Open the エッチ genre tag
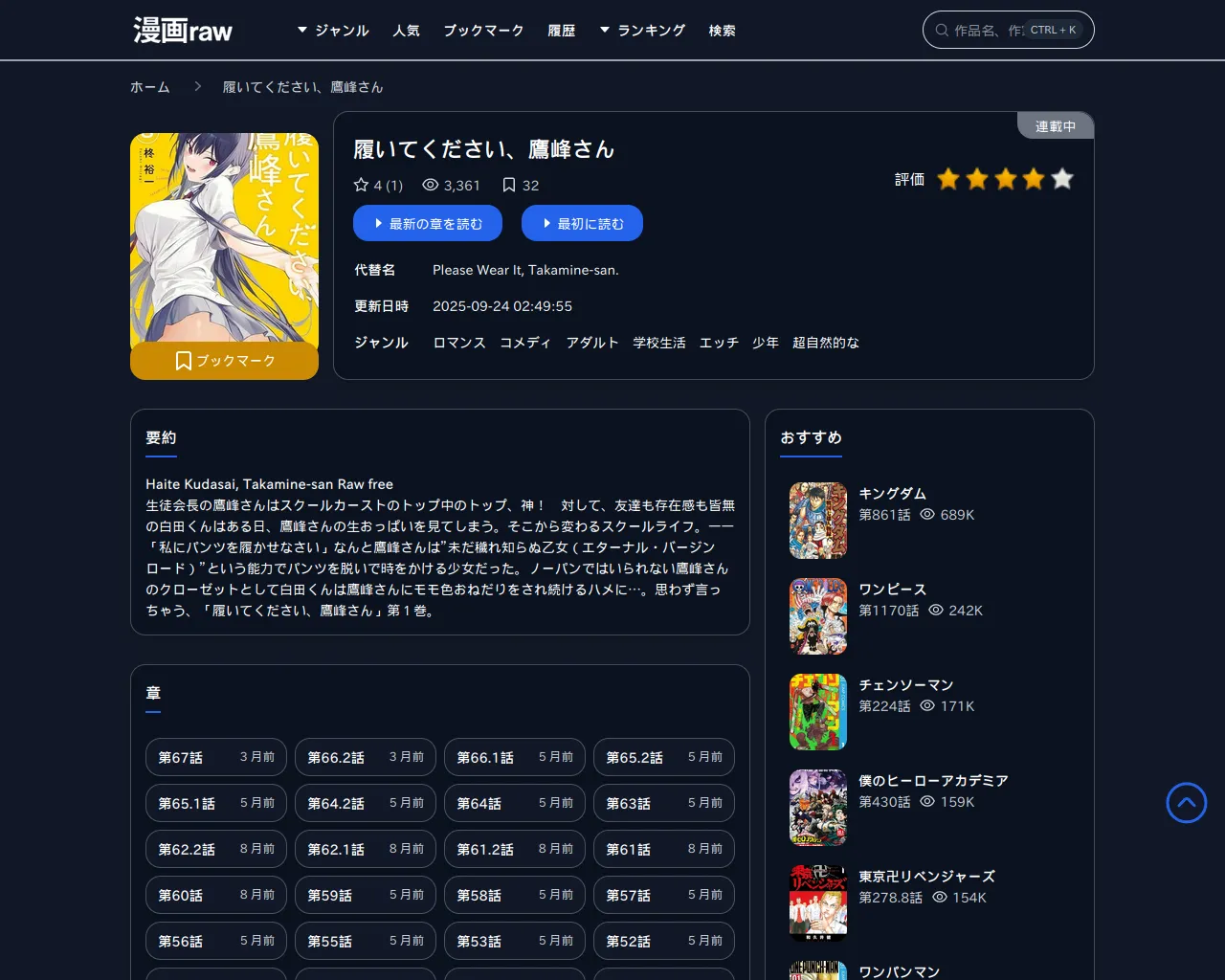1225x980 pixels. coord(719,343)
